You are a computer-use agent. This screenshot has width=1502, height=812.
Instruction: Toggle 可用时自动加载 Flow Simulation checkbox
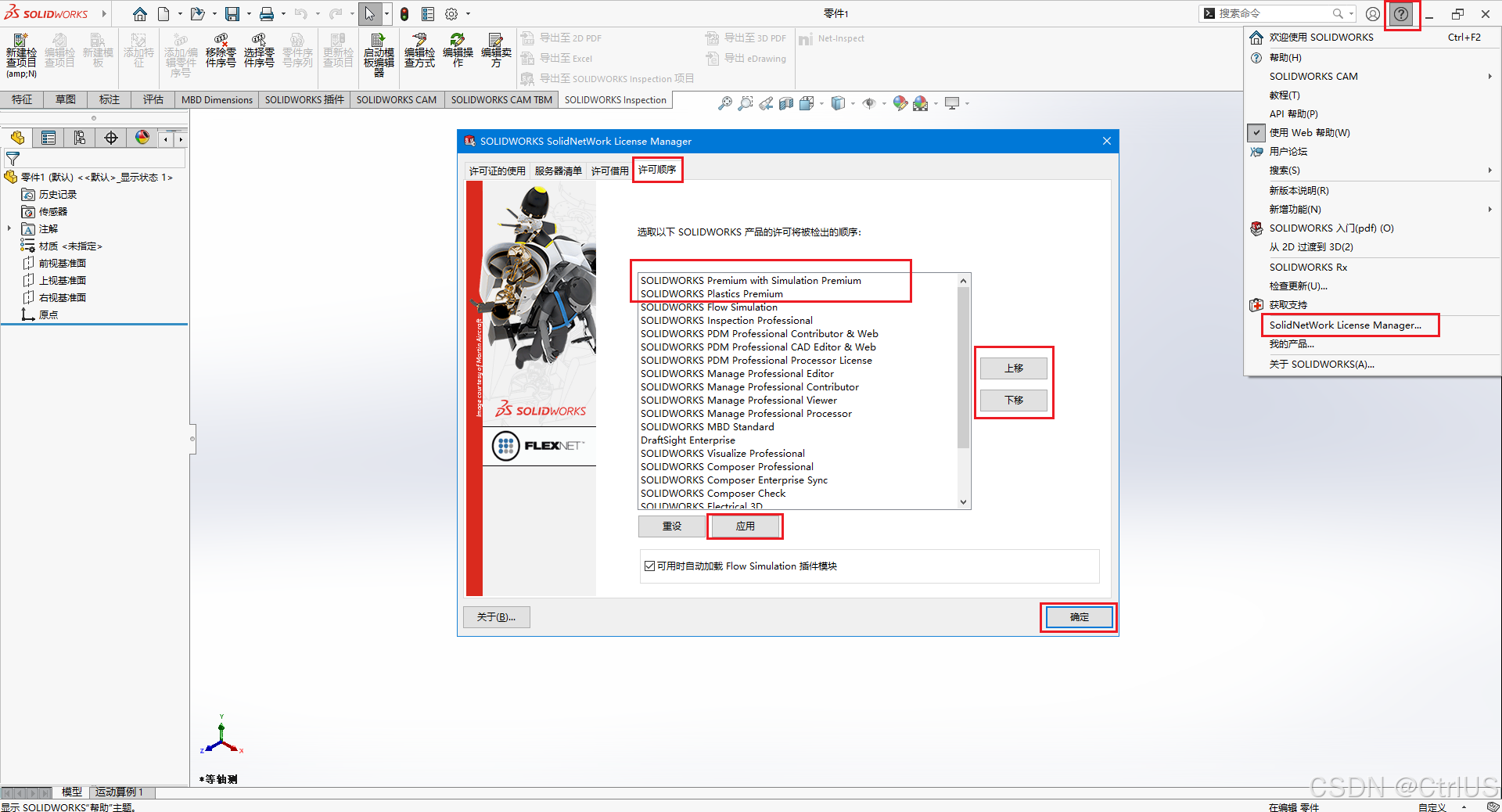[649, 566]
